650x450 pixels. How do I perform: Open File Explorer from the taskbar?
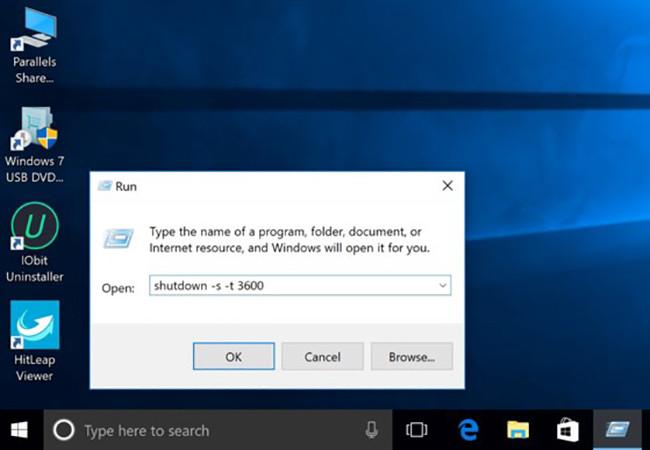[517, 430]
